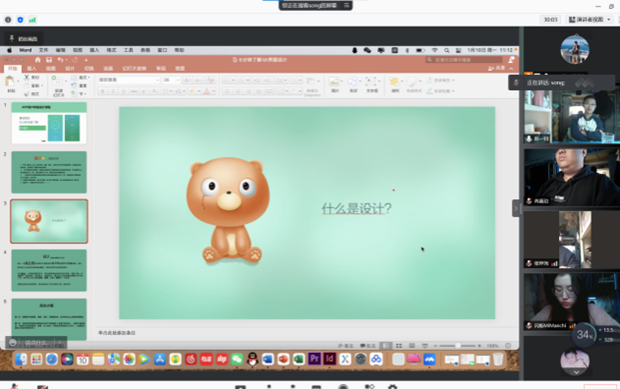620x389 pixels.
Task: Click the Arrange icon in ribbon
Action: point(394,82)
